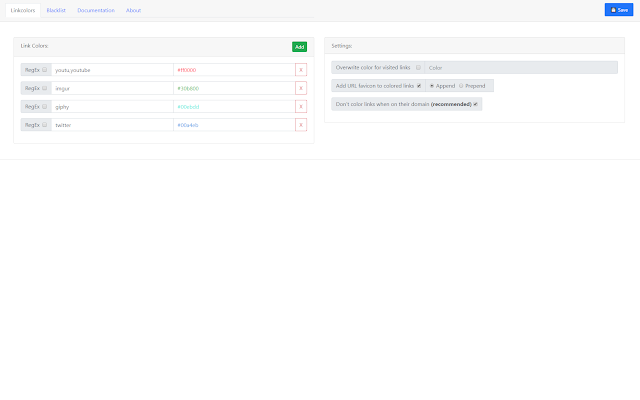Edit the youtube pattern field
640x400 pixels.
pos(112,70)
